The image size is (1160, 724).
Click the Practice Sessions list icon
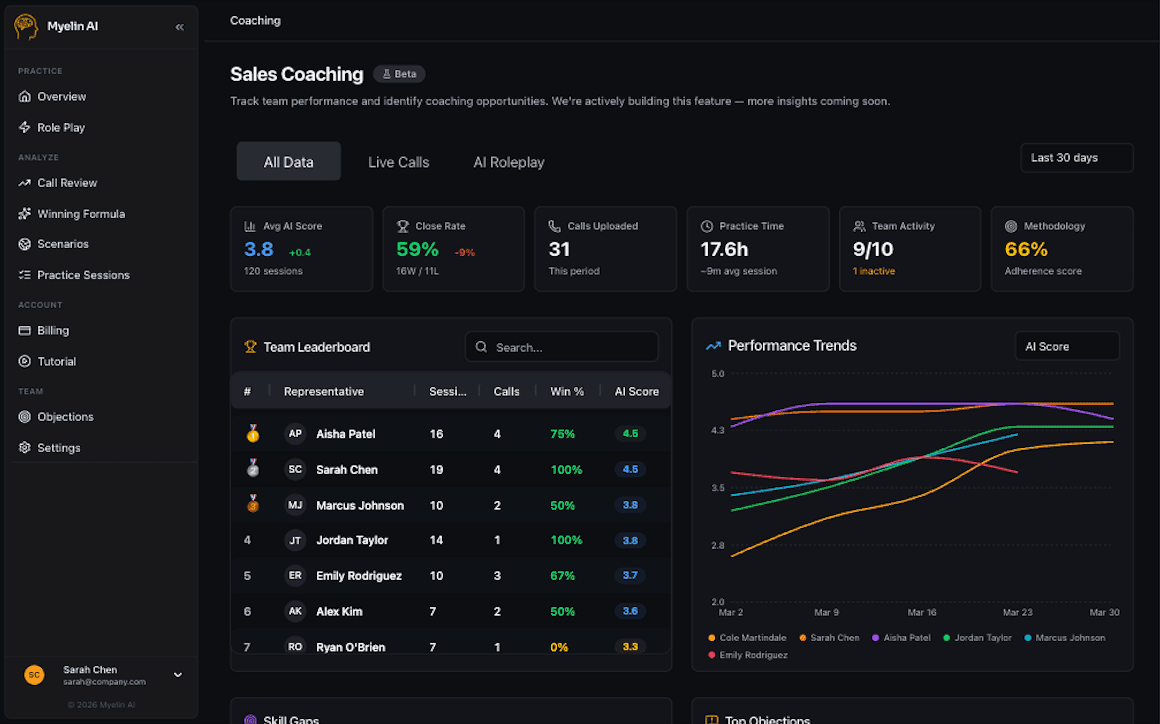point(24,275)
